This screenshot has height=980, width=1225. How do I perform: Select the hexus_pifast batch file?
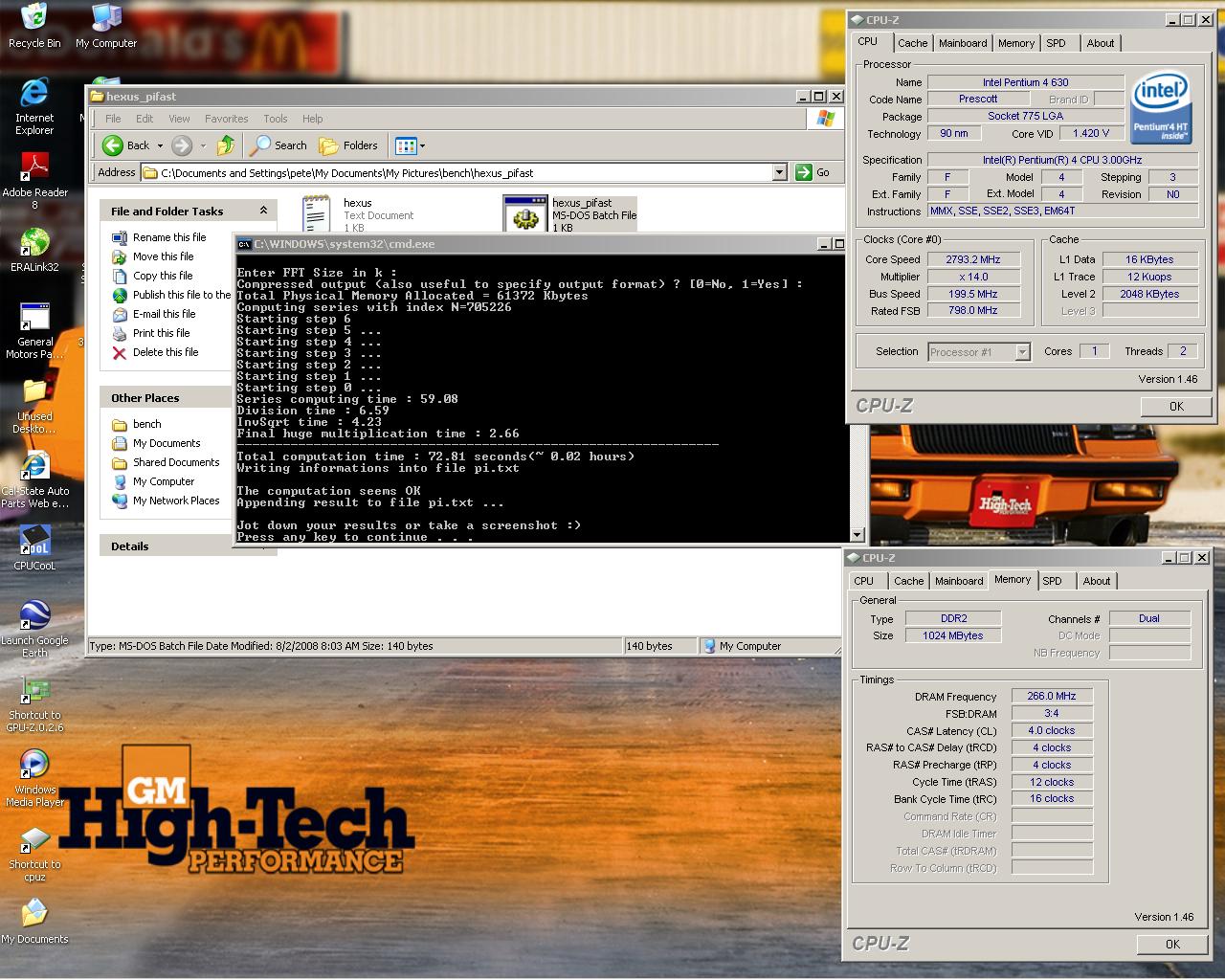(570, 214)
